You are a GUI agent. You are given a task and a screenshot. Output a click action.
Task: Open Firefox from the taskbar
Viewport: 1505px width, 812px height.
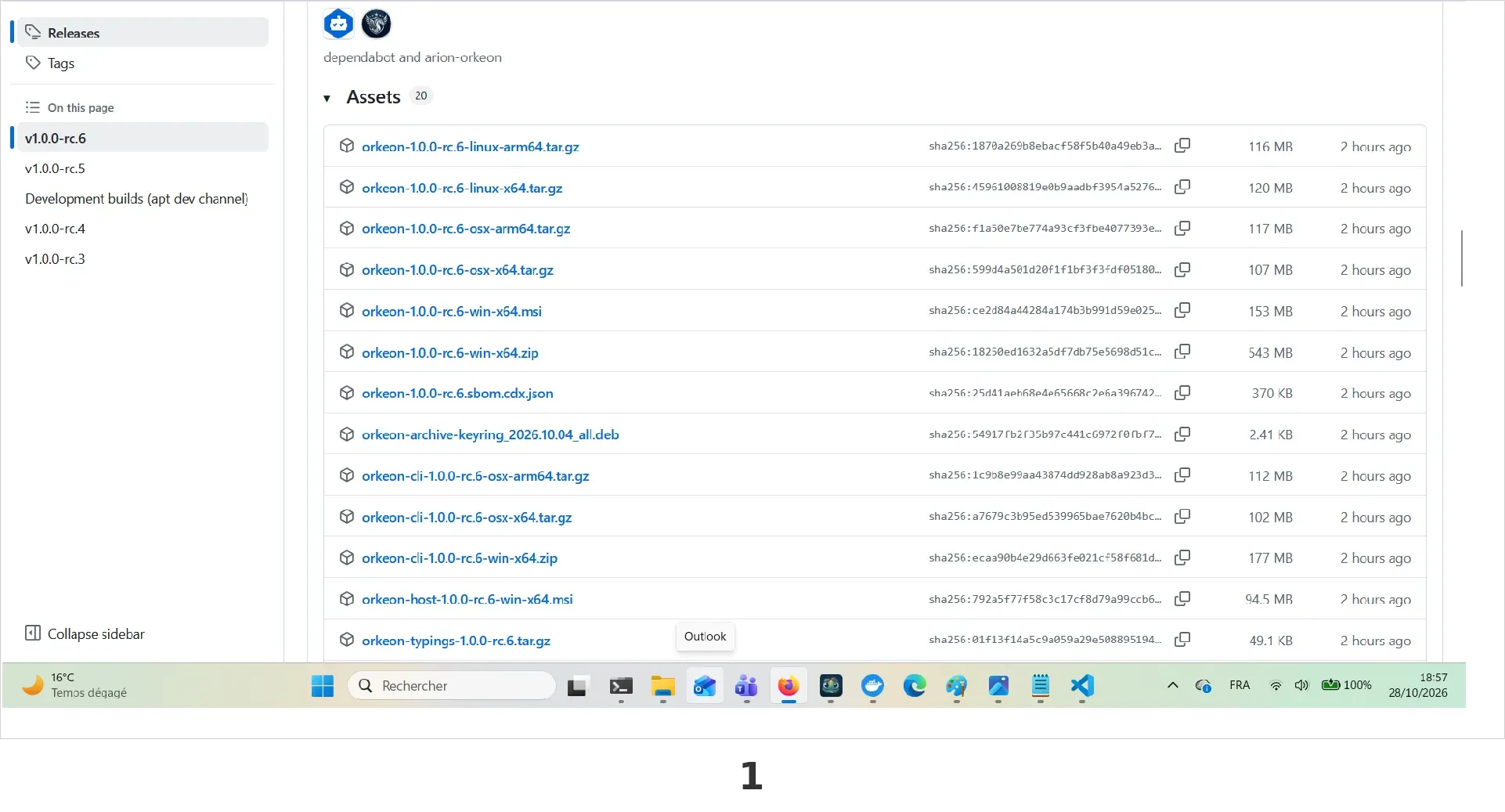tap(789, 686)
